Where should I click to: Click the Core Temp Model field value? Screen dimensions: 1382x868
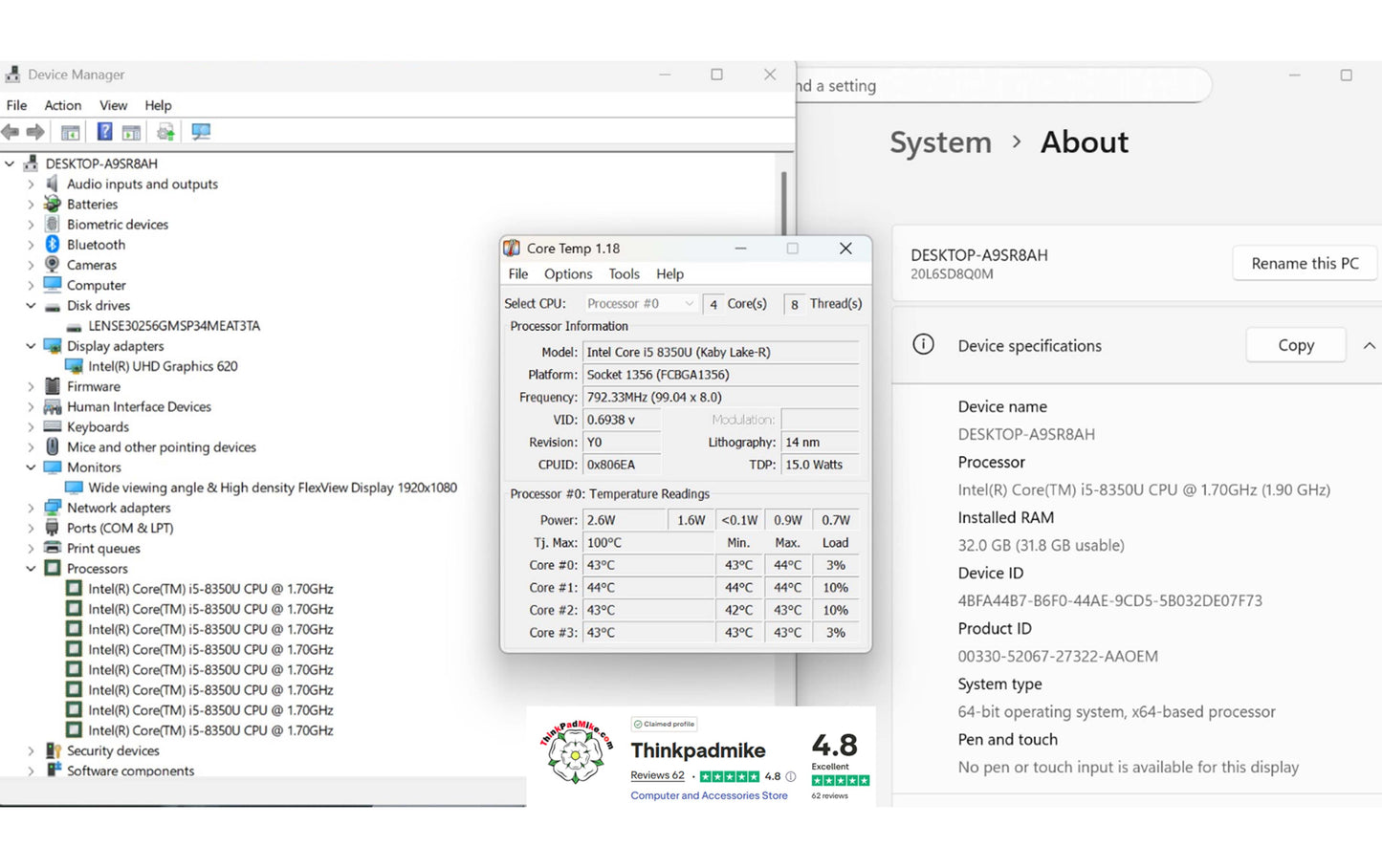click(721, 352)
